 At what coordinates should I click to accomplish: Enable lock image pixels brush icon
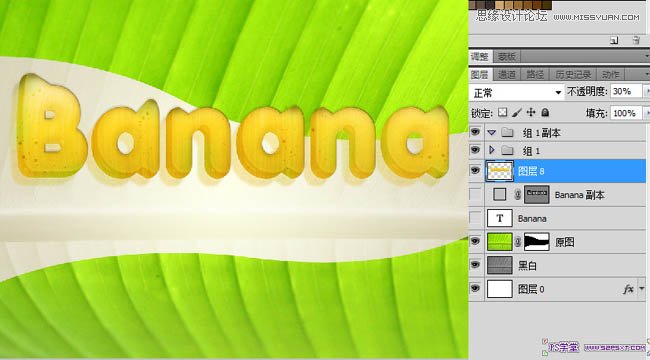coord(517,112)
